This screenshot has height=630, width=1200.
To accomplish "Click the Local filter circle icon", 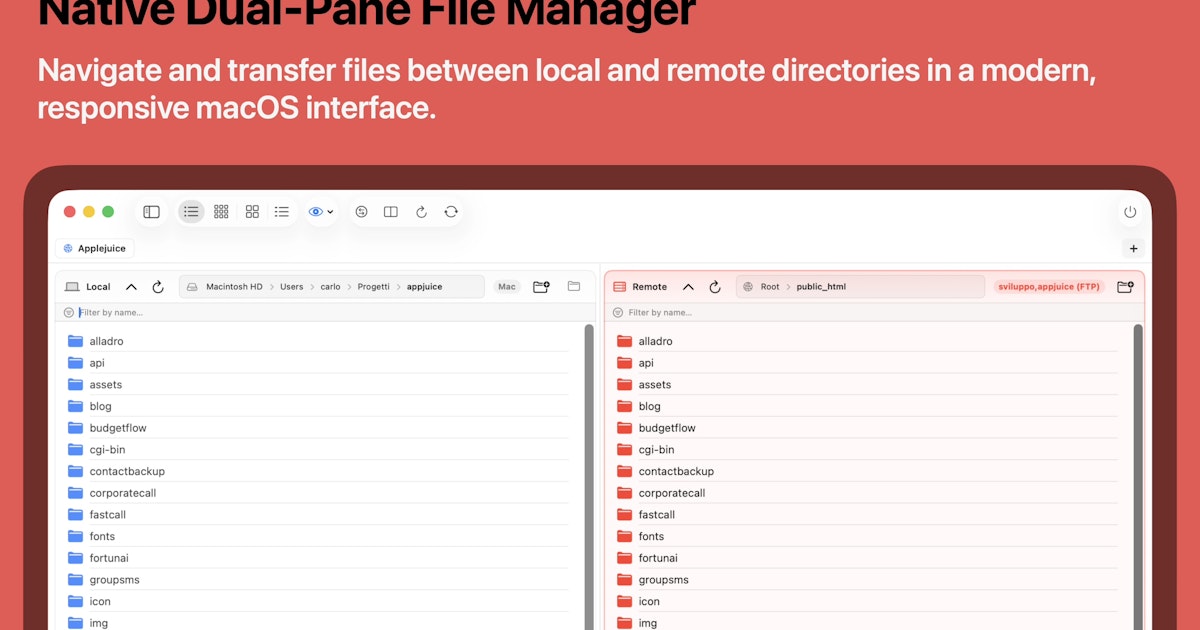I will click(69, 312).
